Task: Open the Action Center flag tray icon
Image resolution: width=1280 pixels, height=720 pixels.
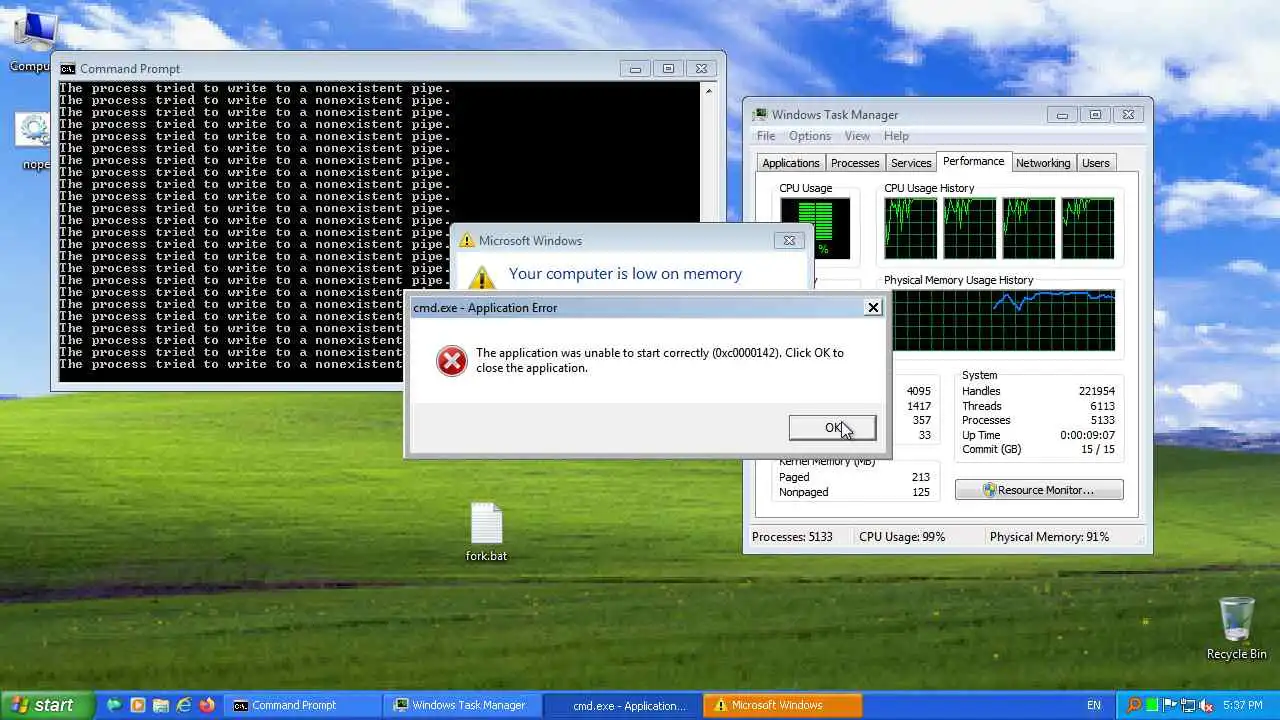Action: [x=1169, y=705]
